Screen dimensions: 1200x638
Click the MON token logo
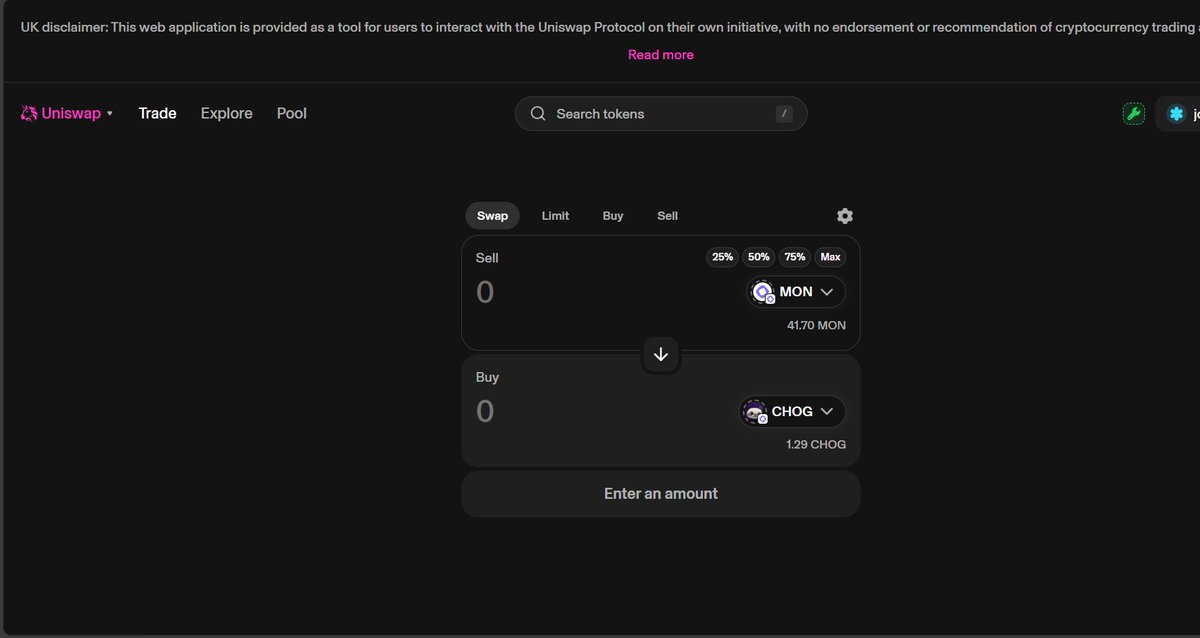pyautogui.click(x=763, y=292)
